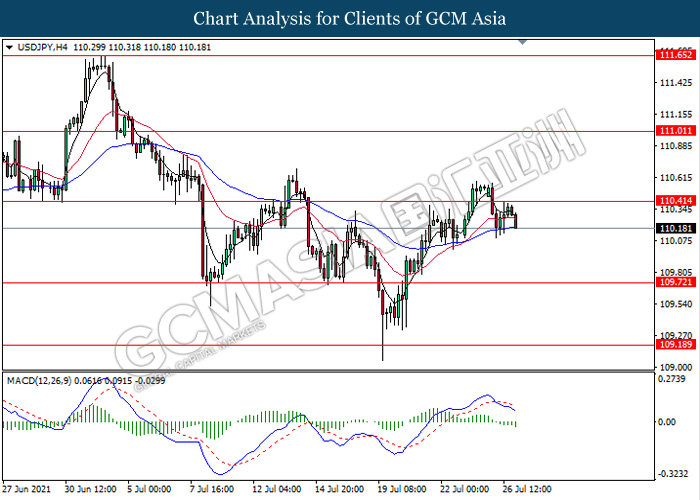
Task: Click the 19 Jul 08:00 time label
Action: coord(402,489)
